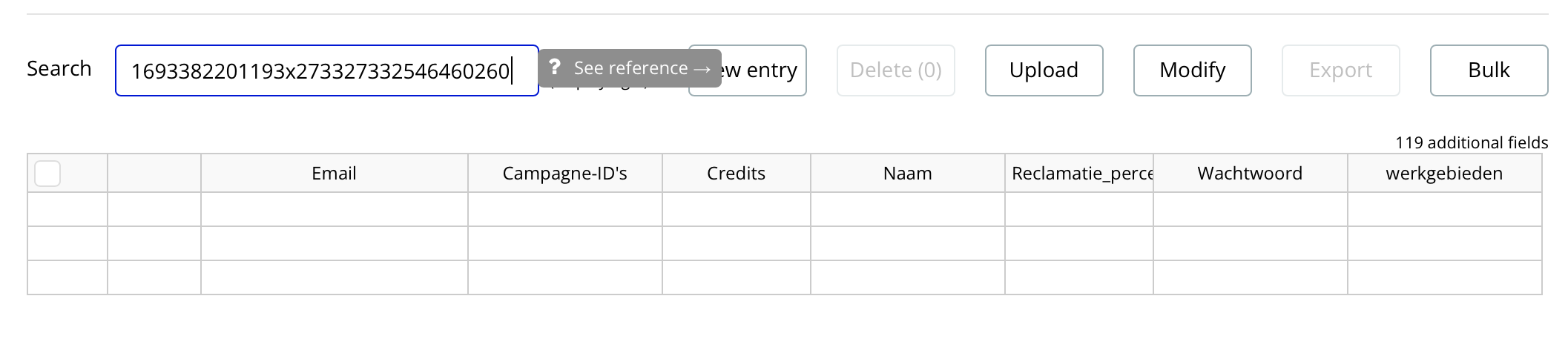Click the Search label text
Image resolution: width=1568 pixels, height=362 pixels.
click(x=59, y=69)
